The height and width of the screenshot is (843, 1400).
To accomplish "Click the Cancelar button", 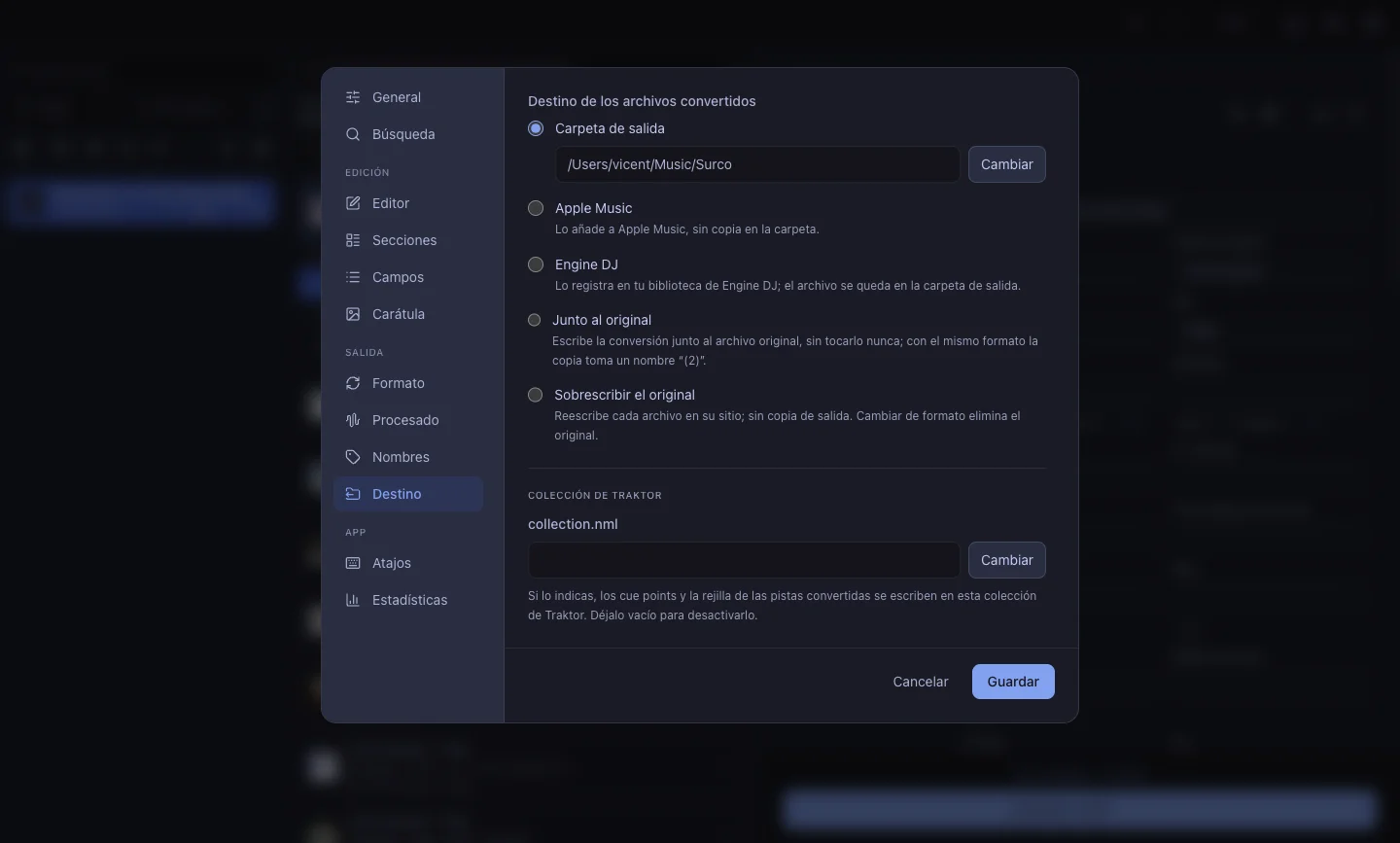I will click(x=921, y=682).
